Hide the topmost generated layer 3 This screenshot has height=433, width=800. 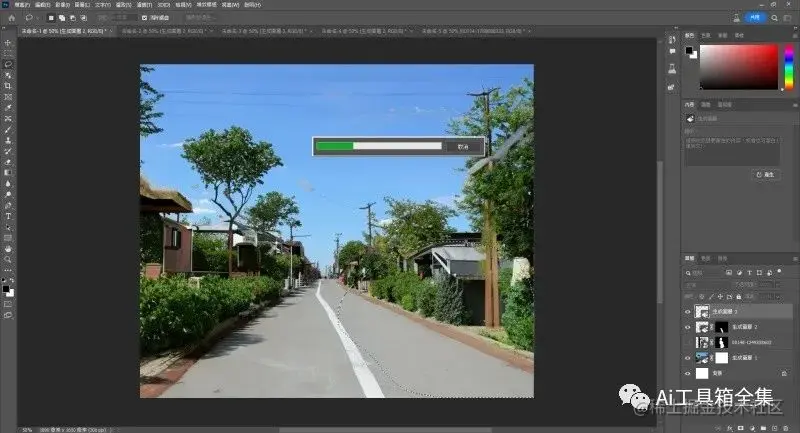[688, 312]
